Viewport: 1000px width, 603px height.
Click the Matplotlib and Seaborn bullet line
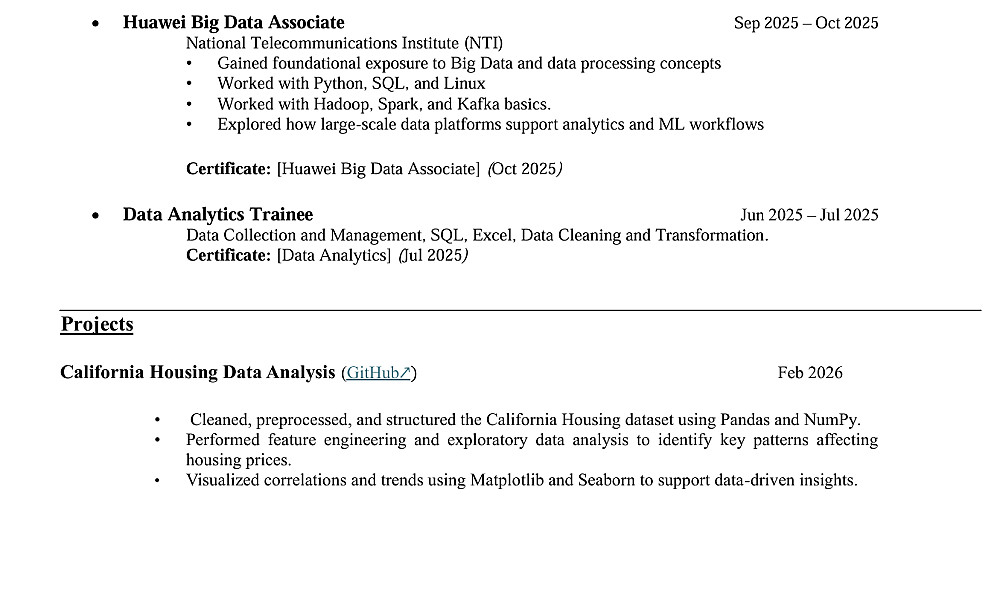point(521,480)
